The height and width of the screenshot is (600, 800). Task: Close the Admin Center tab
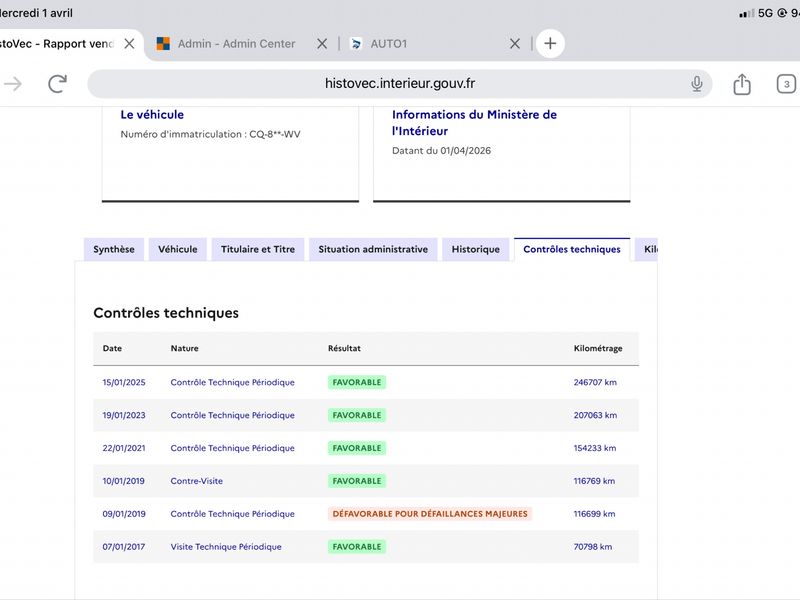pos(322,44)
